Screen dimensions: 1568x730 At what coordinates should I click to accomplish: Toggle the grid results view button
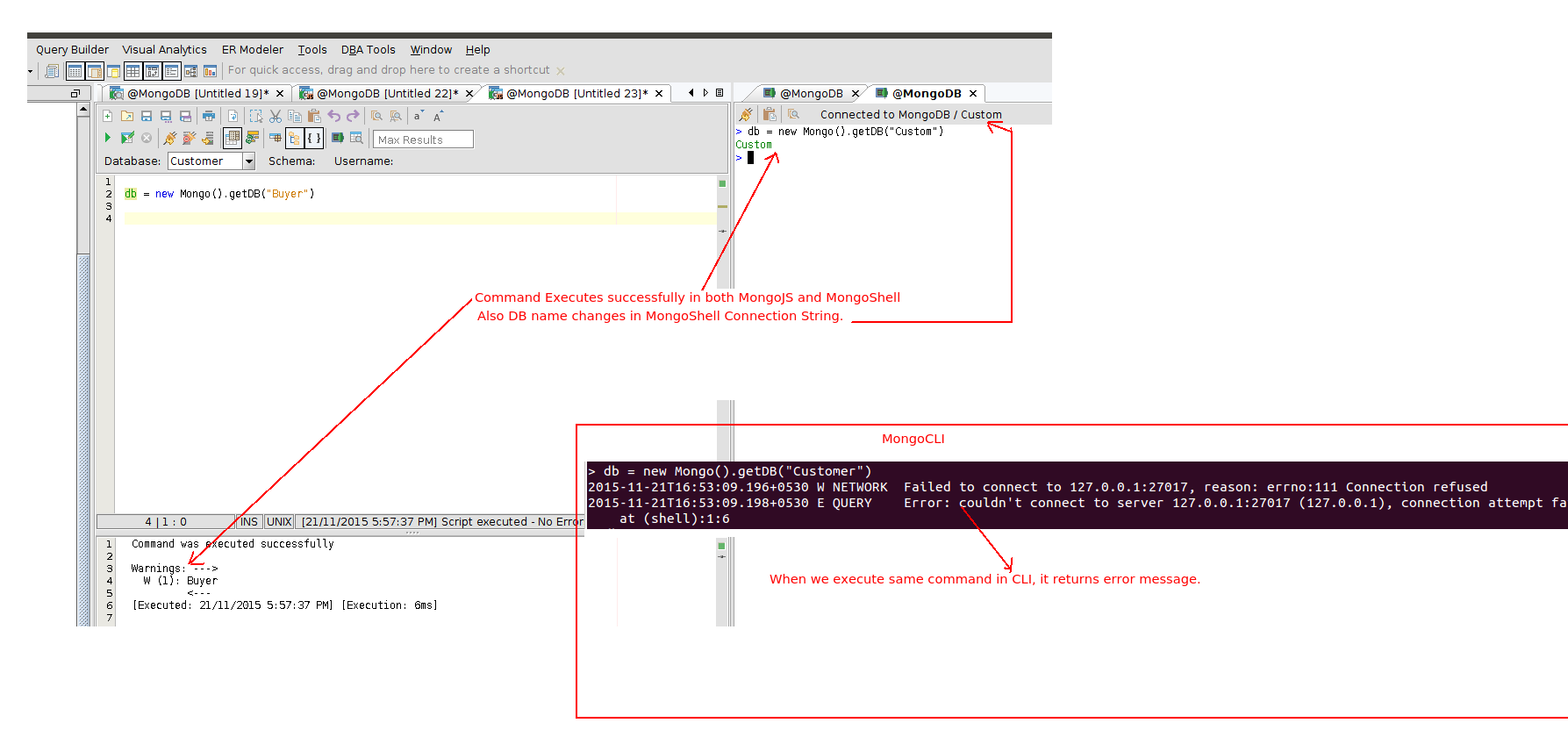(233, 138)
